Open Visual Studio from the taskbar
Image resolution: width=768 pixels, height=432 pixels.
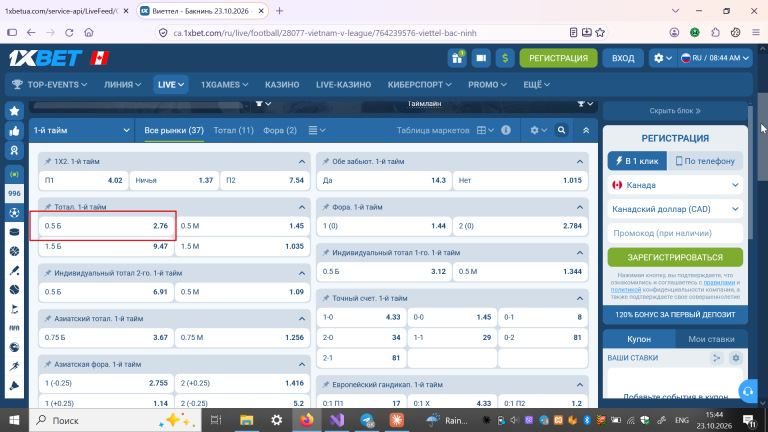point(337,420)
